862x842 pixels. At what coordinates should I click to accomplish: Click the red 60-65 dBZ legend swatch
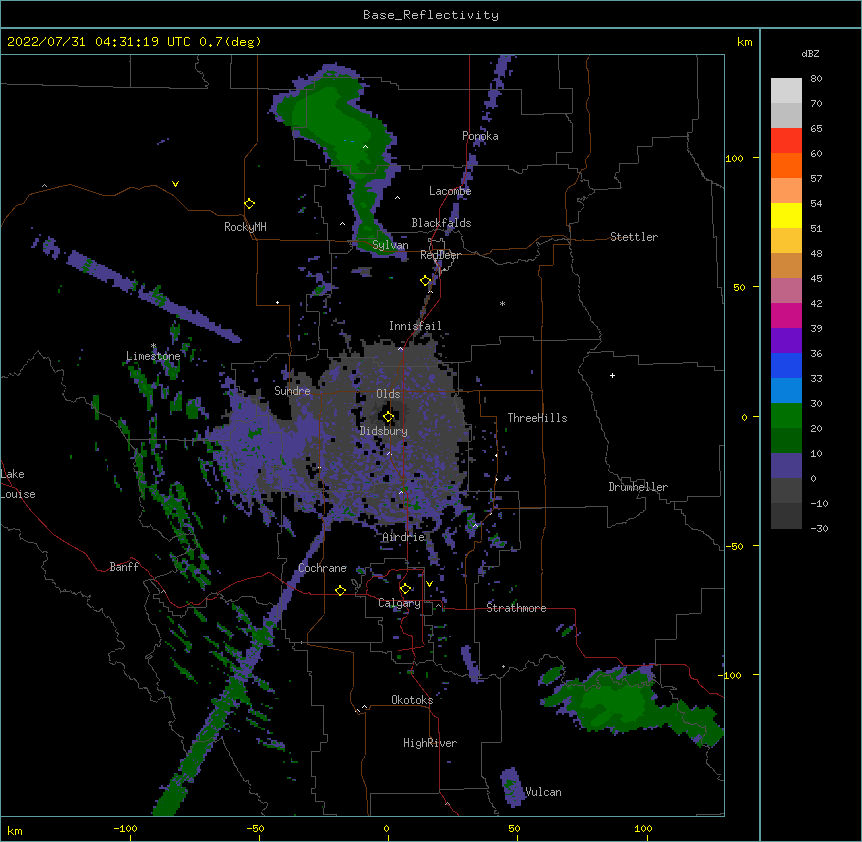[x=786, y=141]
